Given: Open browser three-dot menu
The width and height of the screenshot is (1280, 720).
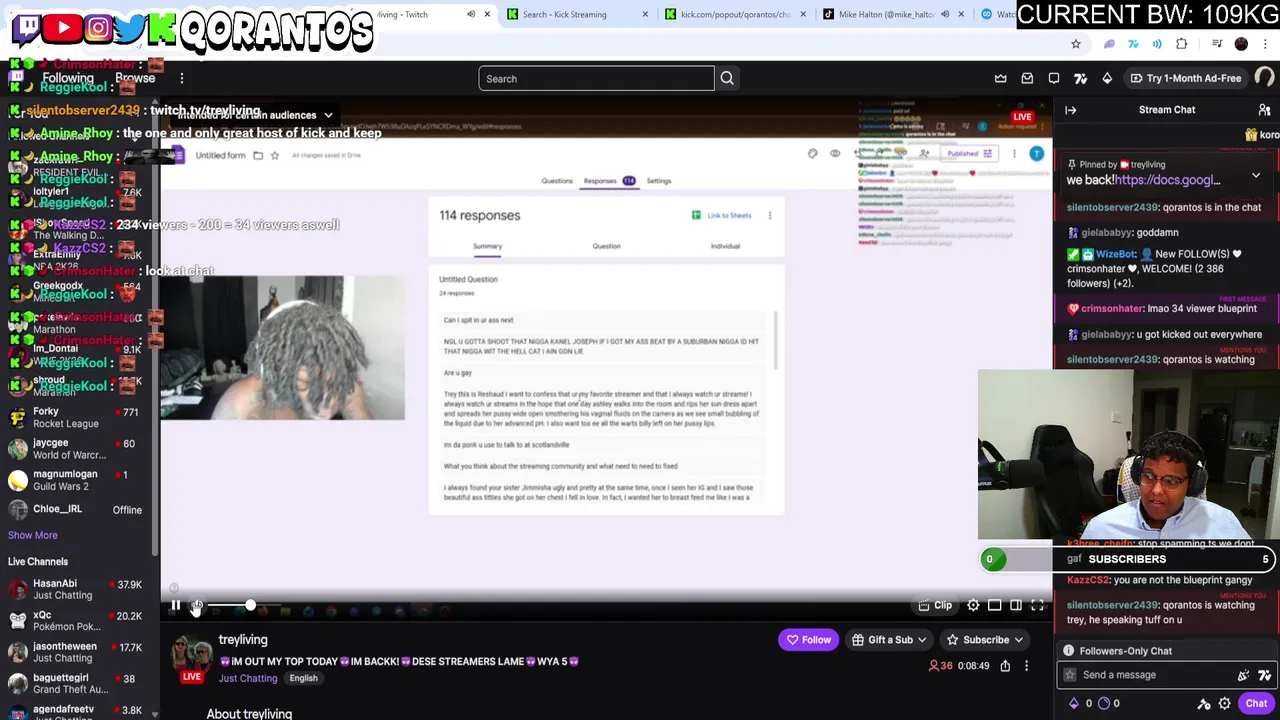Looking at the screenshot, I should click(1266, 44).
